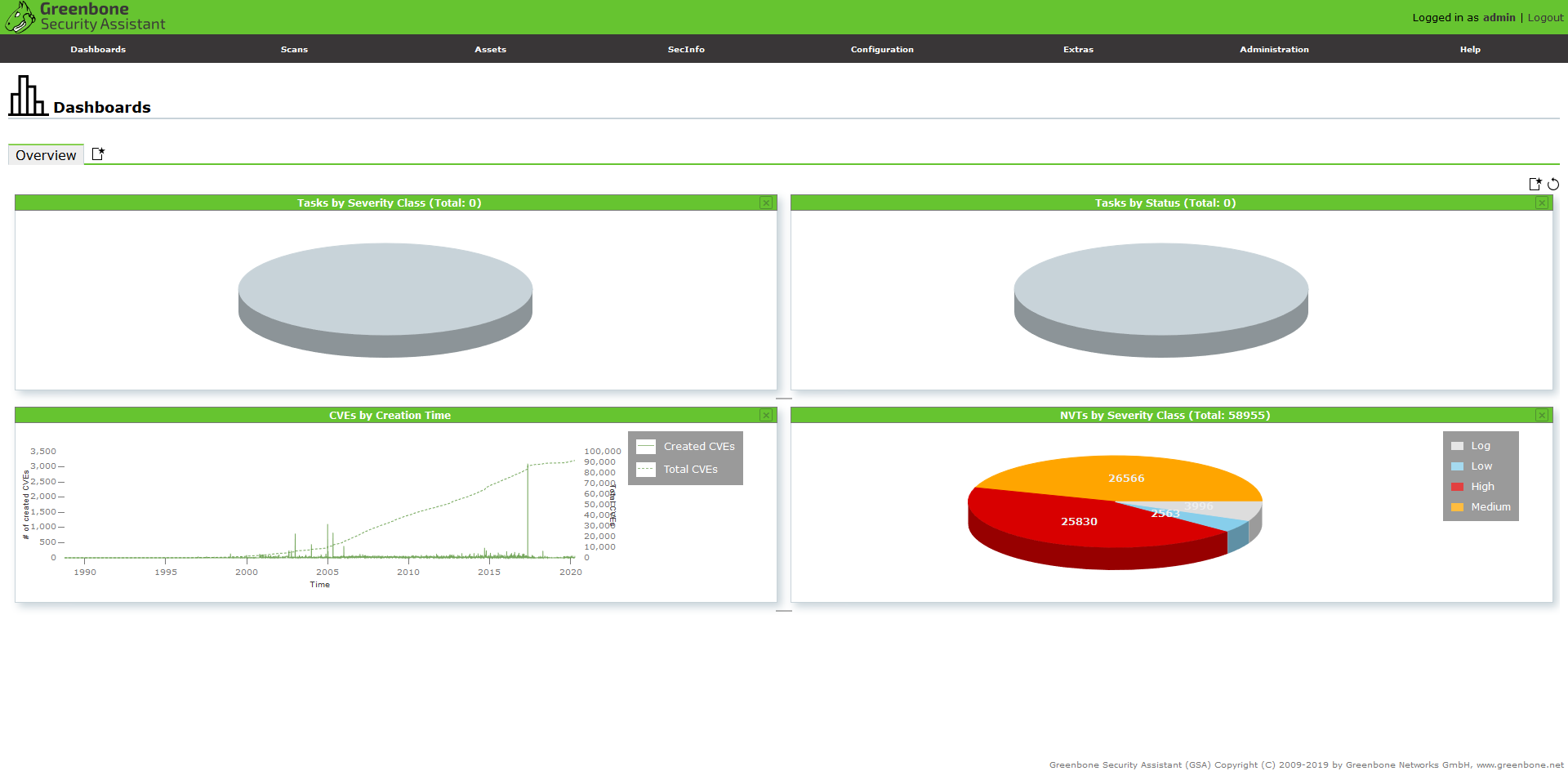Open the Extras menu
Viewport: 1568px width, 771px height.
point(1078,49)
